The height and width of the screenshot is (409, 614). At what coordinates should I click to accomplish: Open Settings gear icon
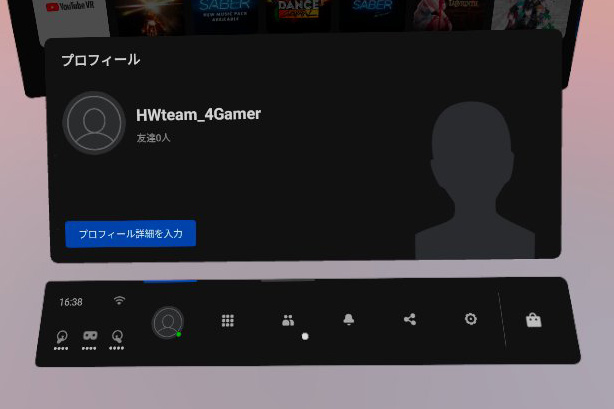pos(470,319)
